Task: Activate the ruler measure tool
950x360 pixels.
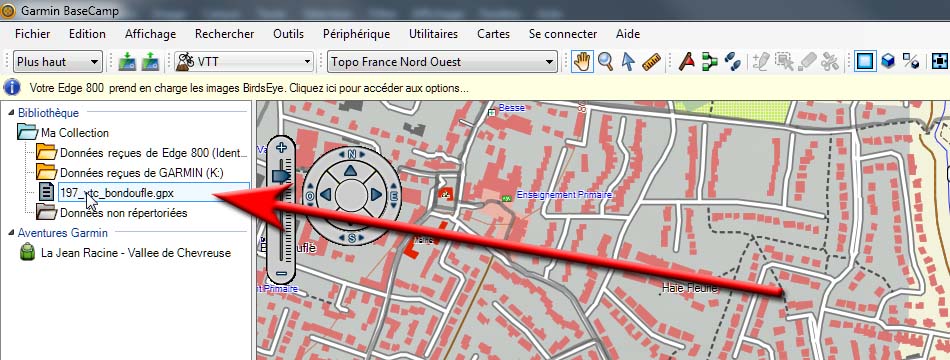Action: click(x=651, y=62)
